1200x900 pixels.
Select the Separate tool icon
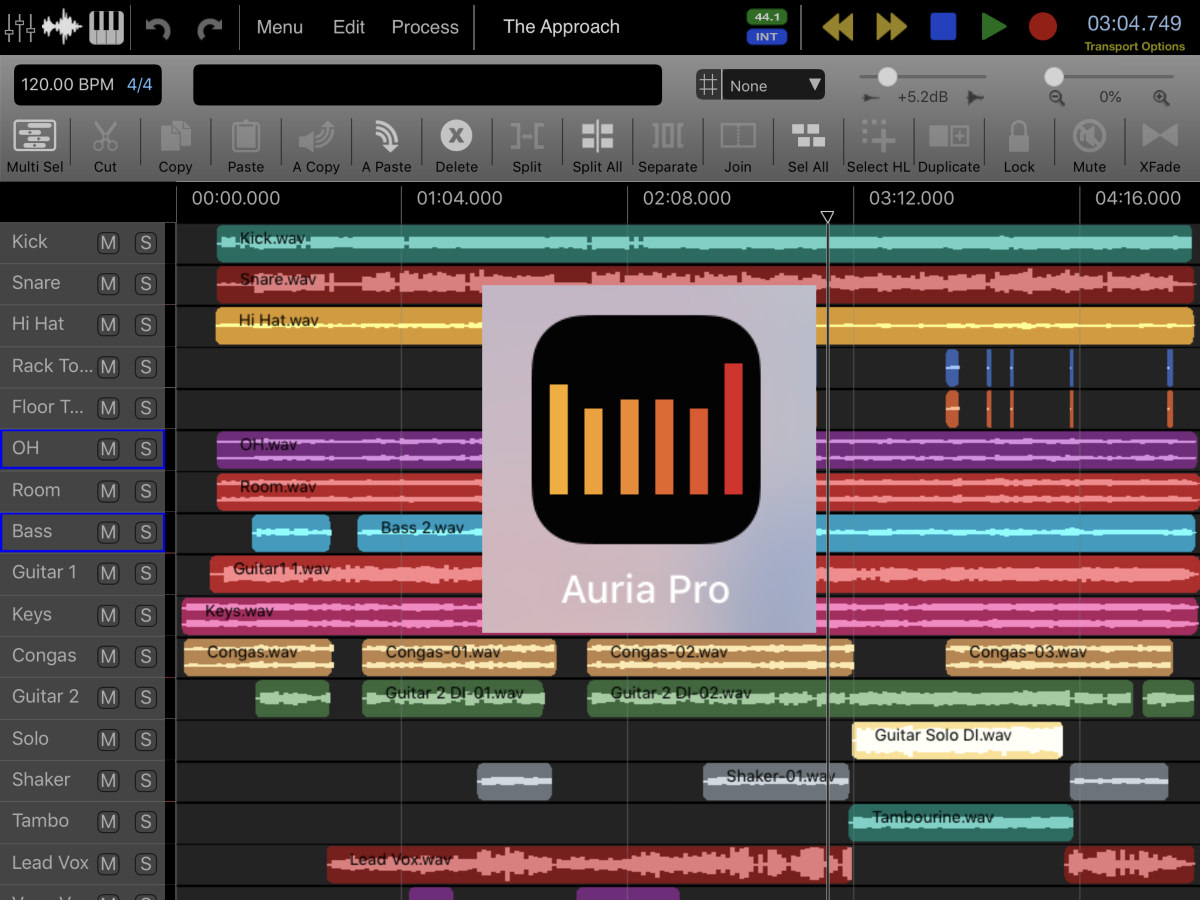click(x=667, y=147)
